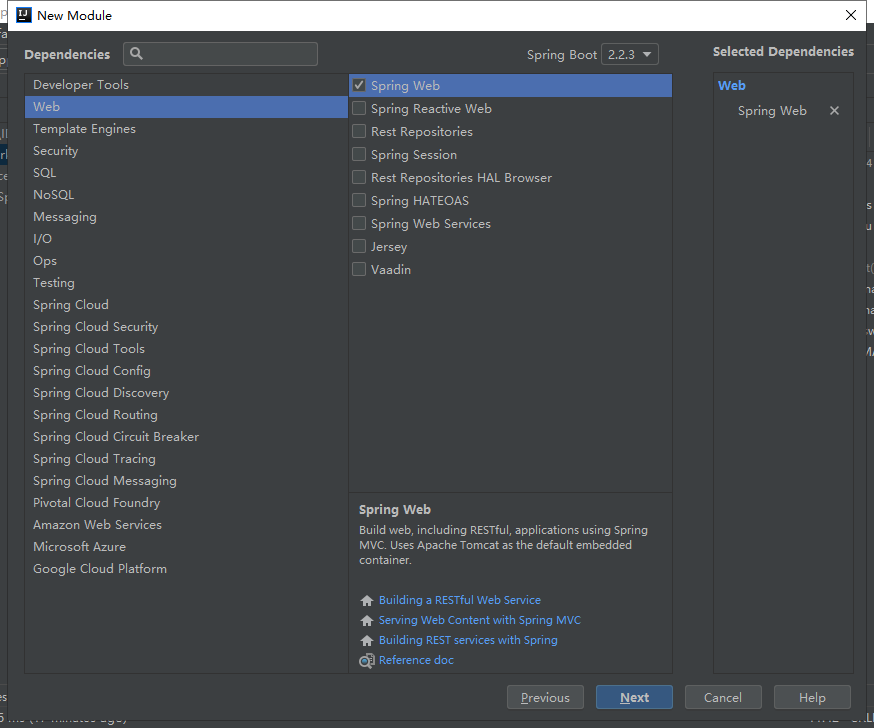Close the New Module dialog
874x728 pixels.
pyautogui.click(x=851, y=15)
